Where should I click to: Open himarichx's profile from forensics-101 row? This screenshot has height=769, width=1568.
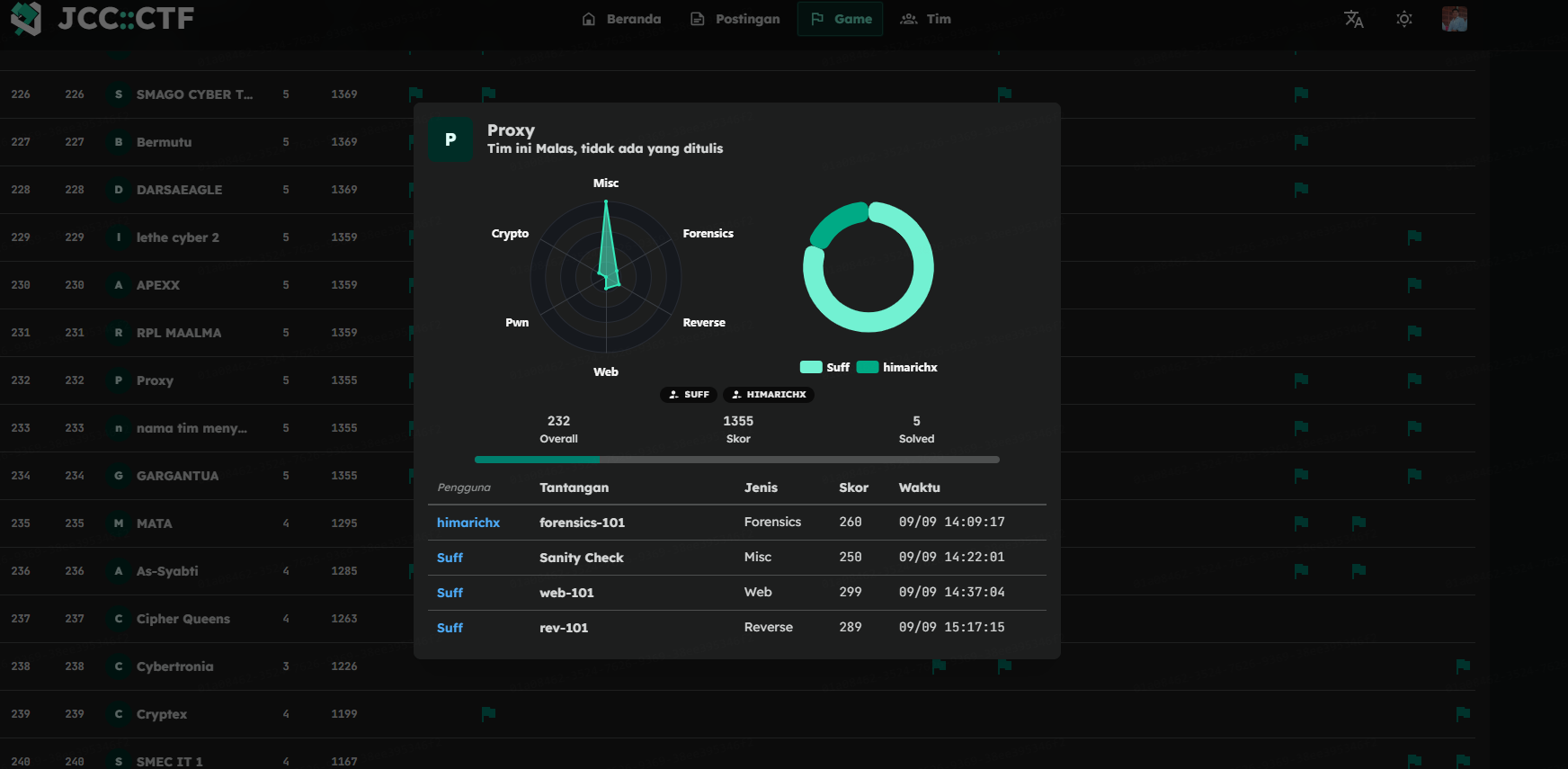pos(468,523)
